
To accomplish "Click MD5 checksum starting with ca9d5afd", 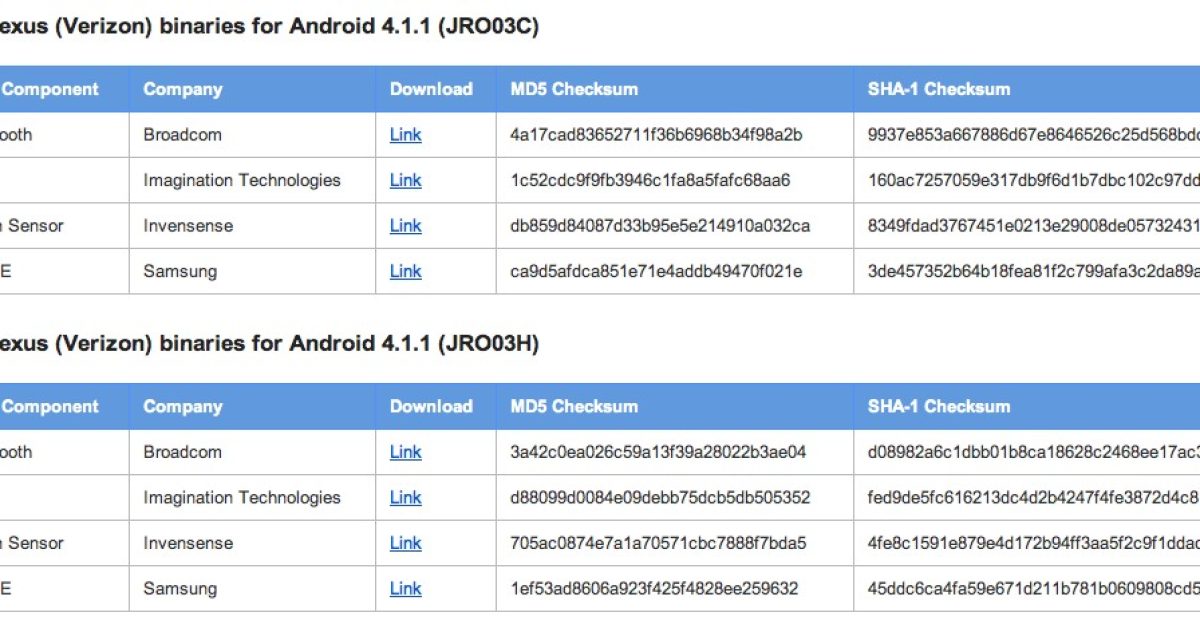I will 656,272.
